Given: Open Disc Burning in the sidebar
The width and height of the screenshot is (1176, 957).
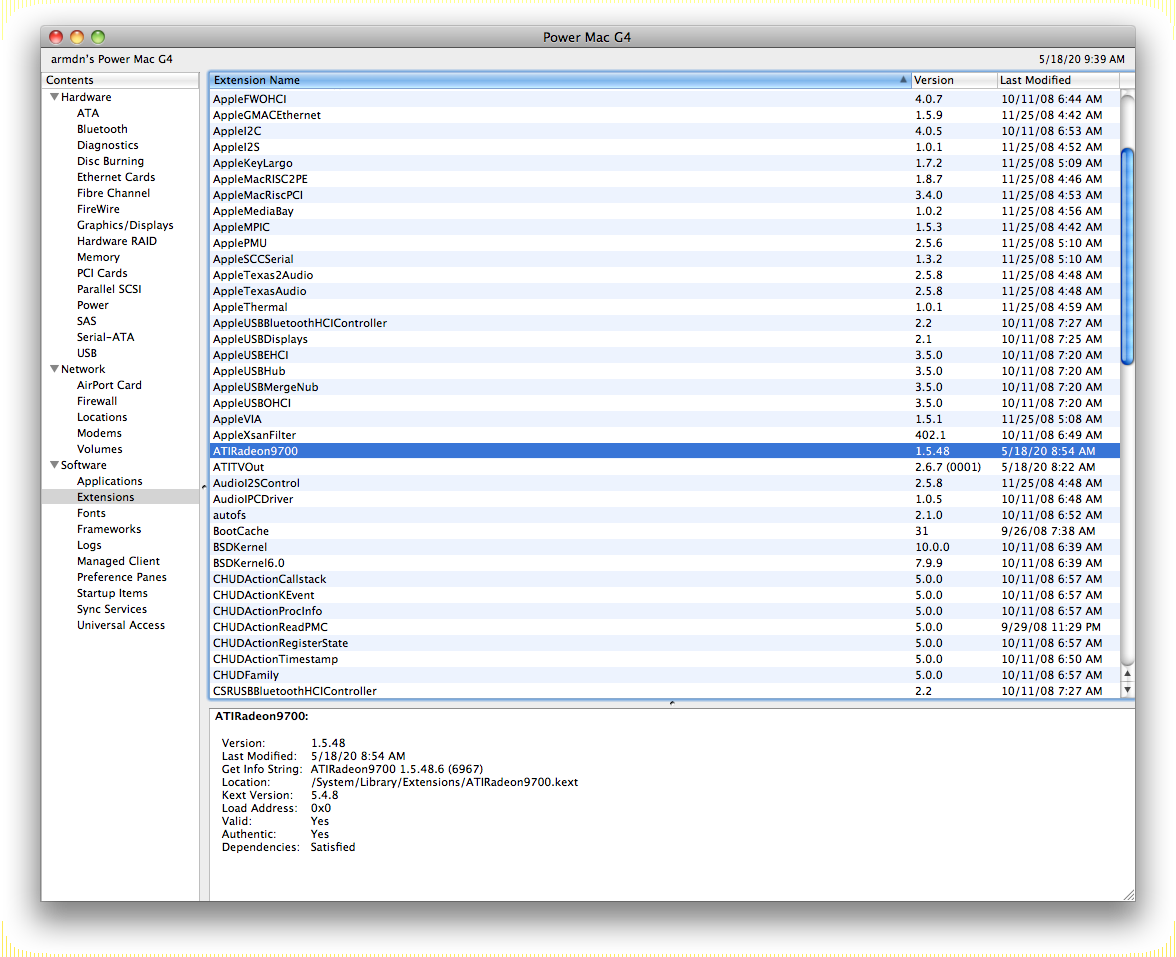Looking at the screenshot, I should 110,161.
